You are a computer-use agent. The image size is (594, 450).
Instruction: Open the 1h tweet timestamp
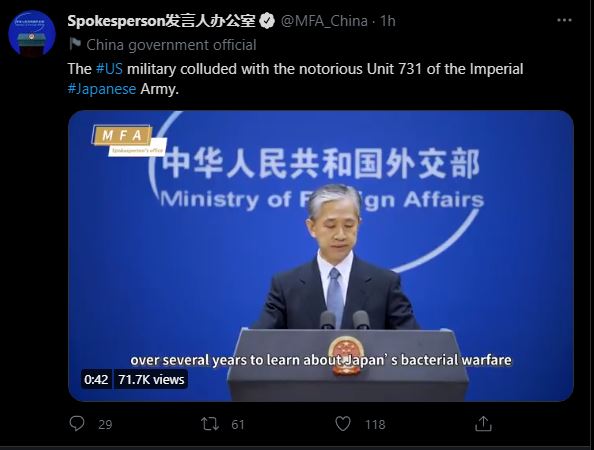tap(388, 21)
